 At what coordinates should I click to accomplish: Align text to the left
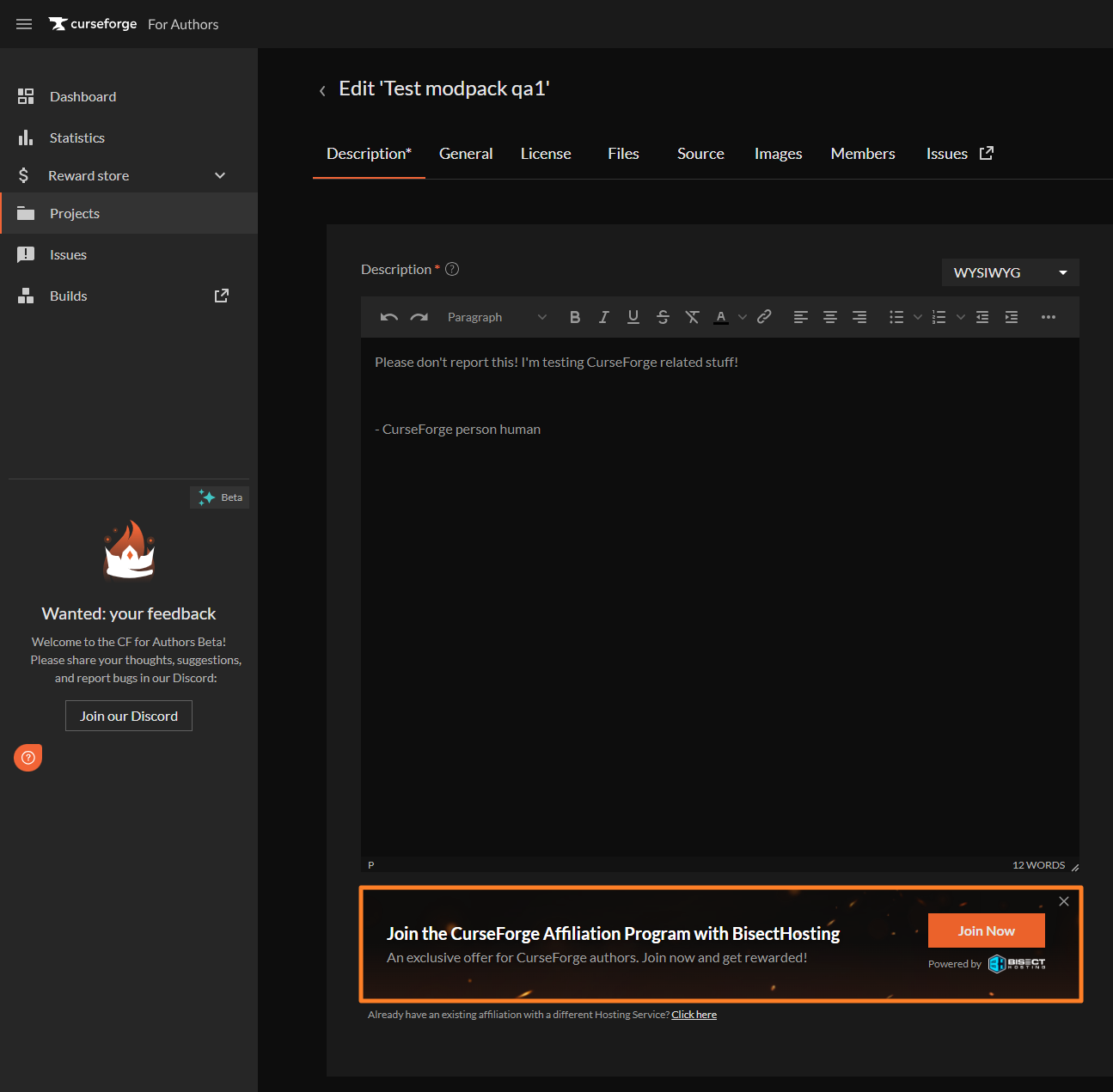click(x=800, y=317)
